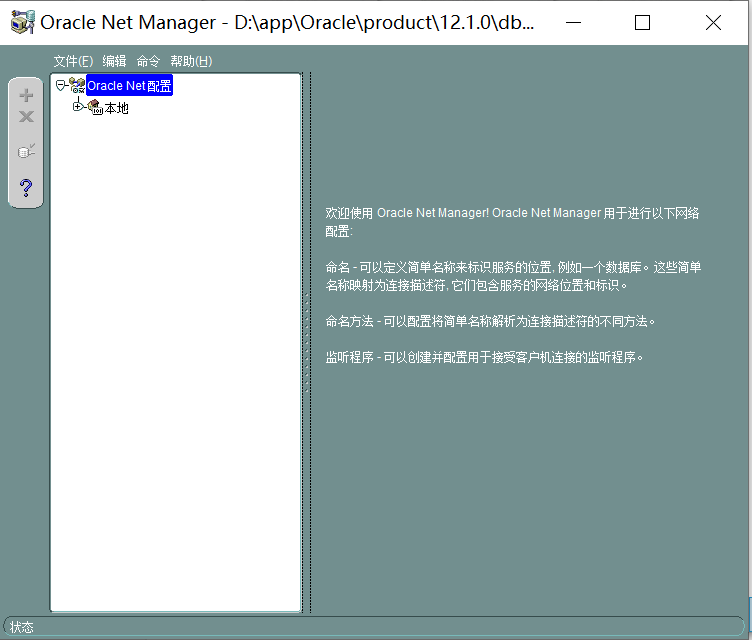The height and width of the screenshot is (640, 752).
Task: Collapse the Oracle Net配置 tree root
Action: point(60,85)
